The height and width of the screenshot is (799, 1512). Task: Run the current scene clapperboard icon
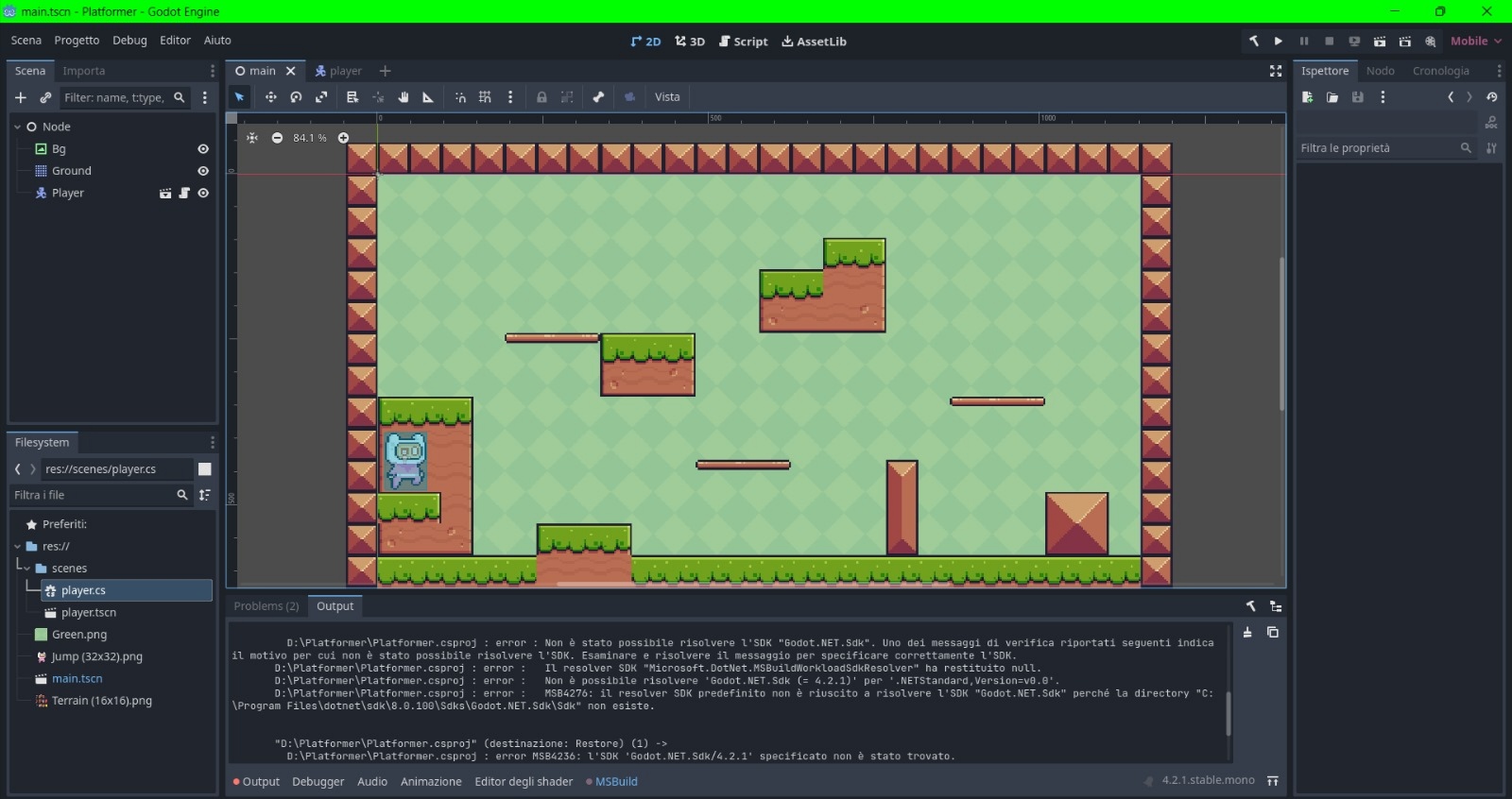pos(1380,42)
